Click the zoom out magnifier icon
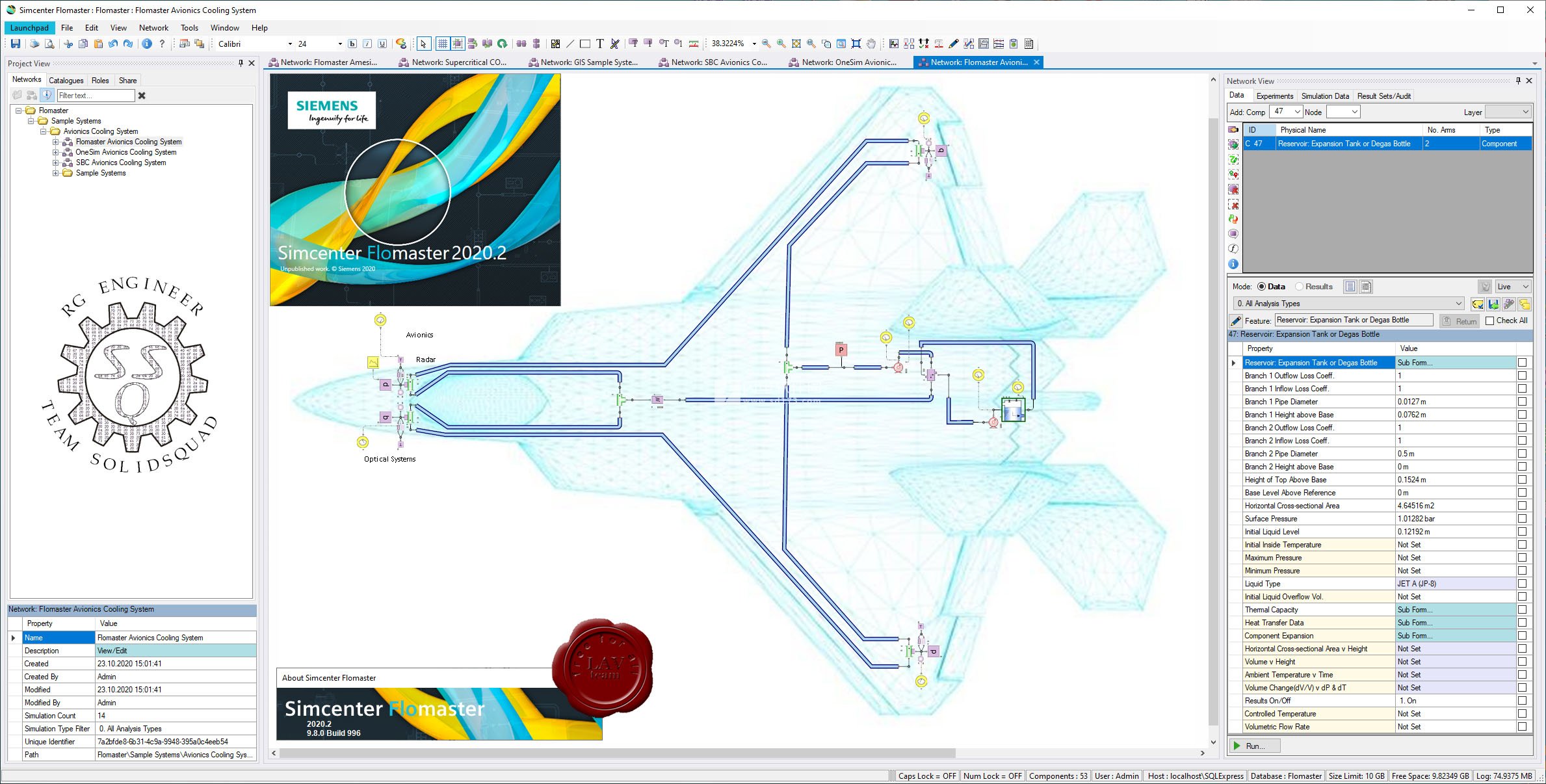The image size is (1546, 784). (766, 44)
